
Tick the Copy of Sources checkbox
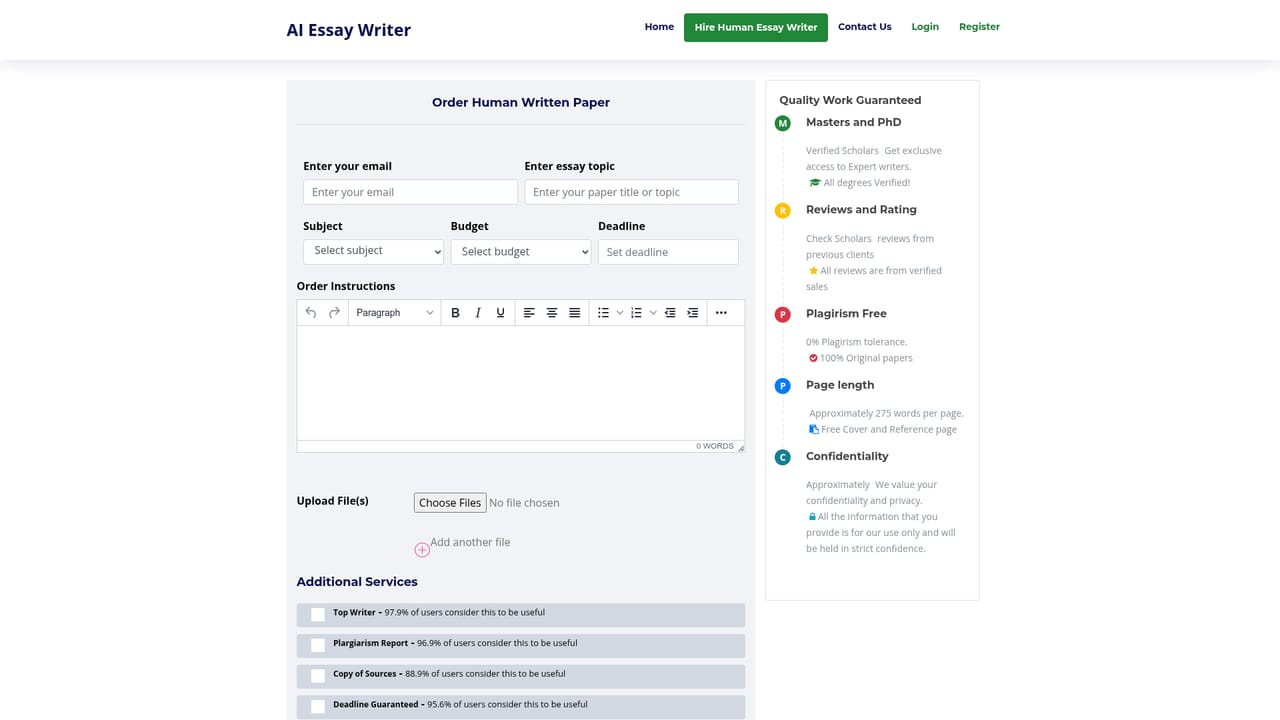(x=318, y=676)
